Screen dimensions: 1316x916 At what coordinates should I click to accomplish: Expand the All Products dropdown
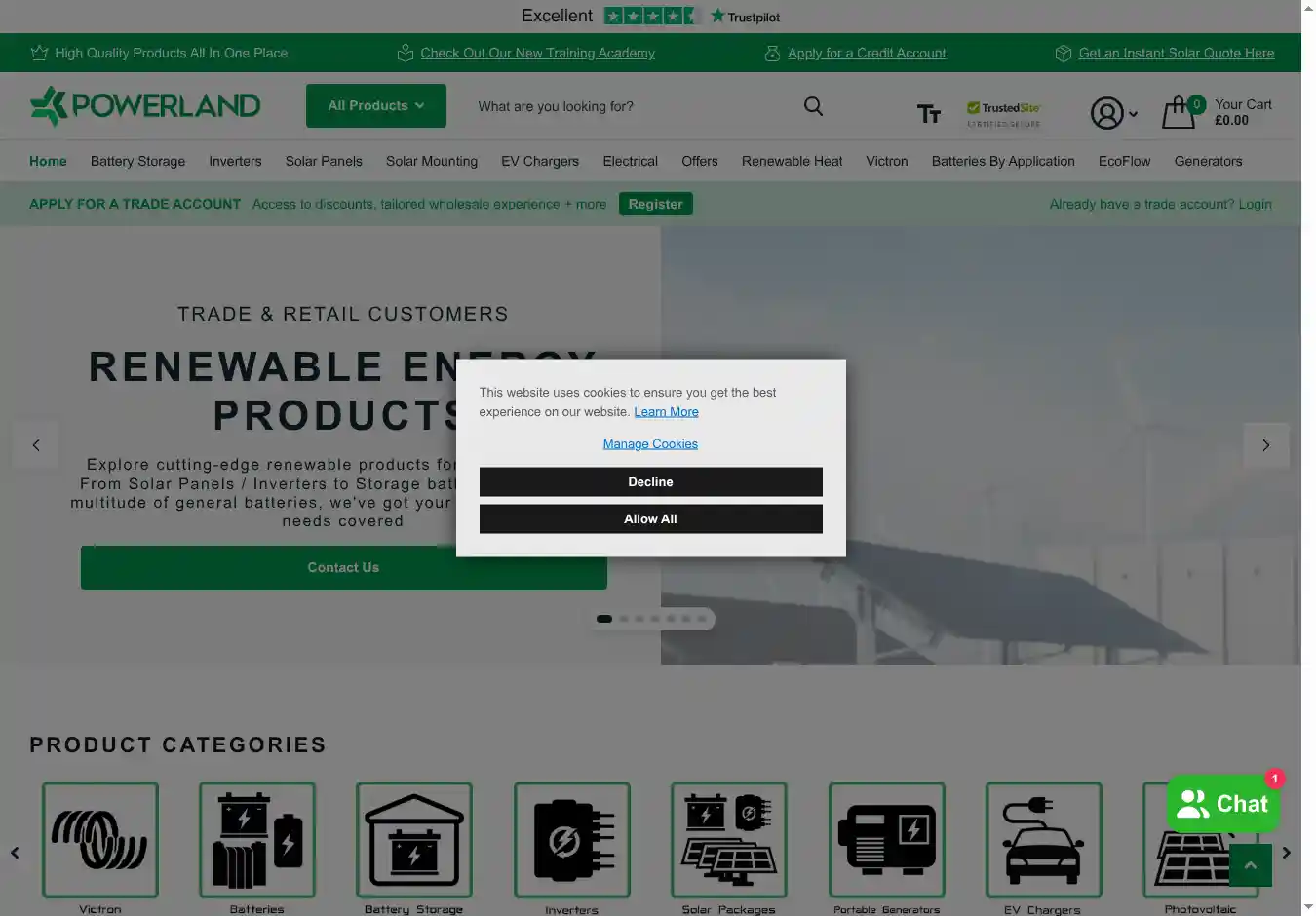point(375,105)
